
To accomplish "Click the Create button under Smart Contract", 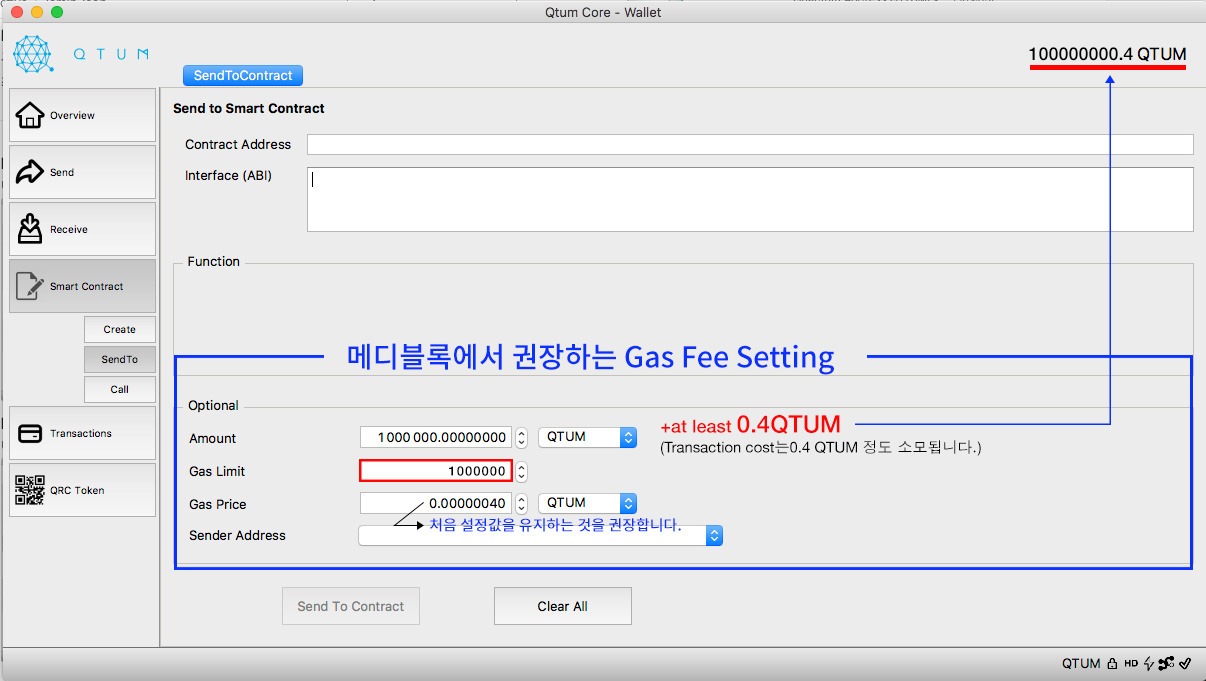I will coord(119,329).
